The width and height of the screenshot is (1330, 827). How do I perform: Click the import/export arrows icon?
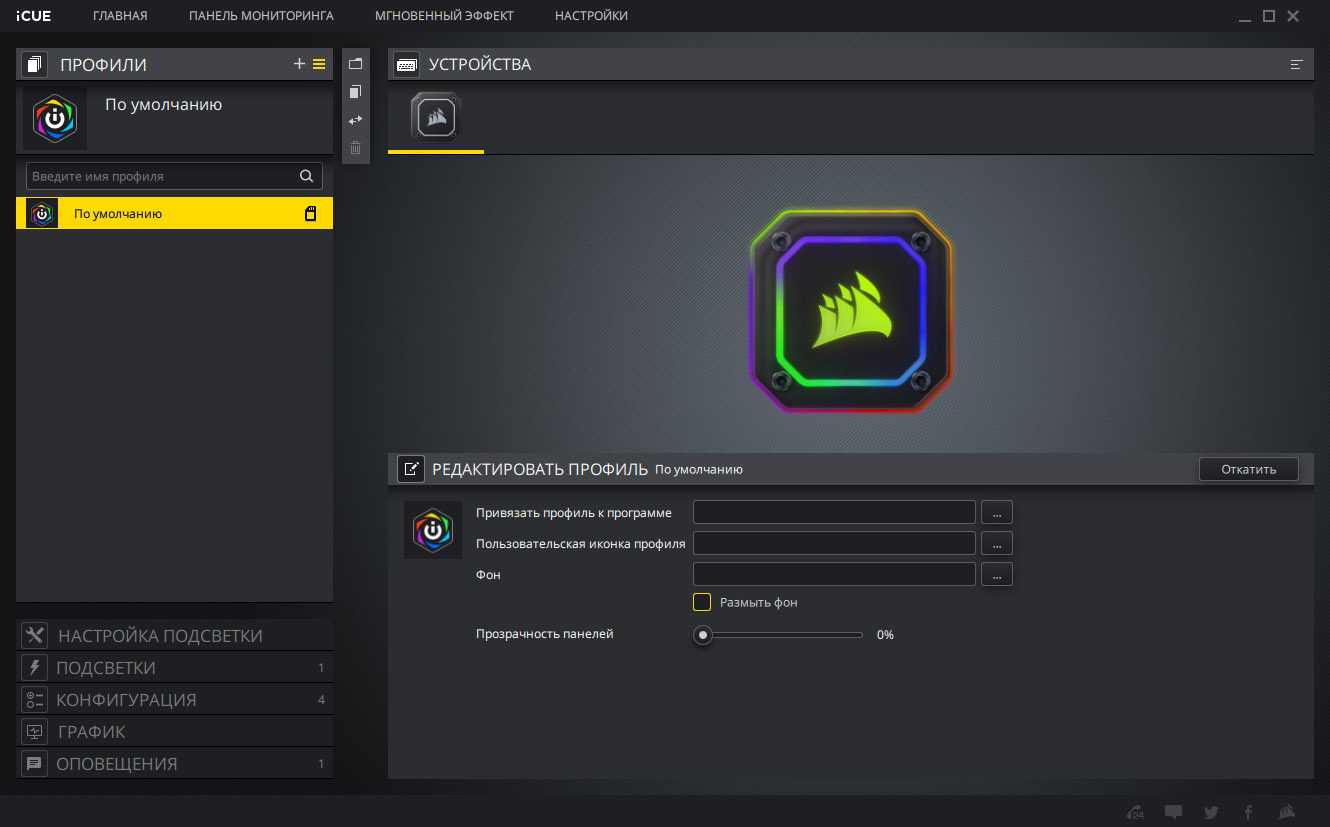click(x=355, y=120)
